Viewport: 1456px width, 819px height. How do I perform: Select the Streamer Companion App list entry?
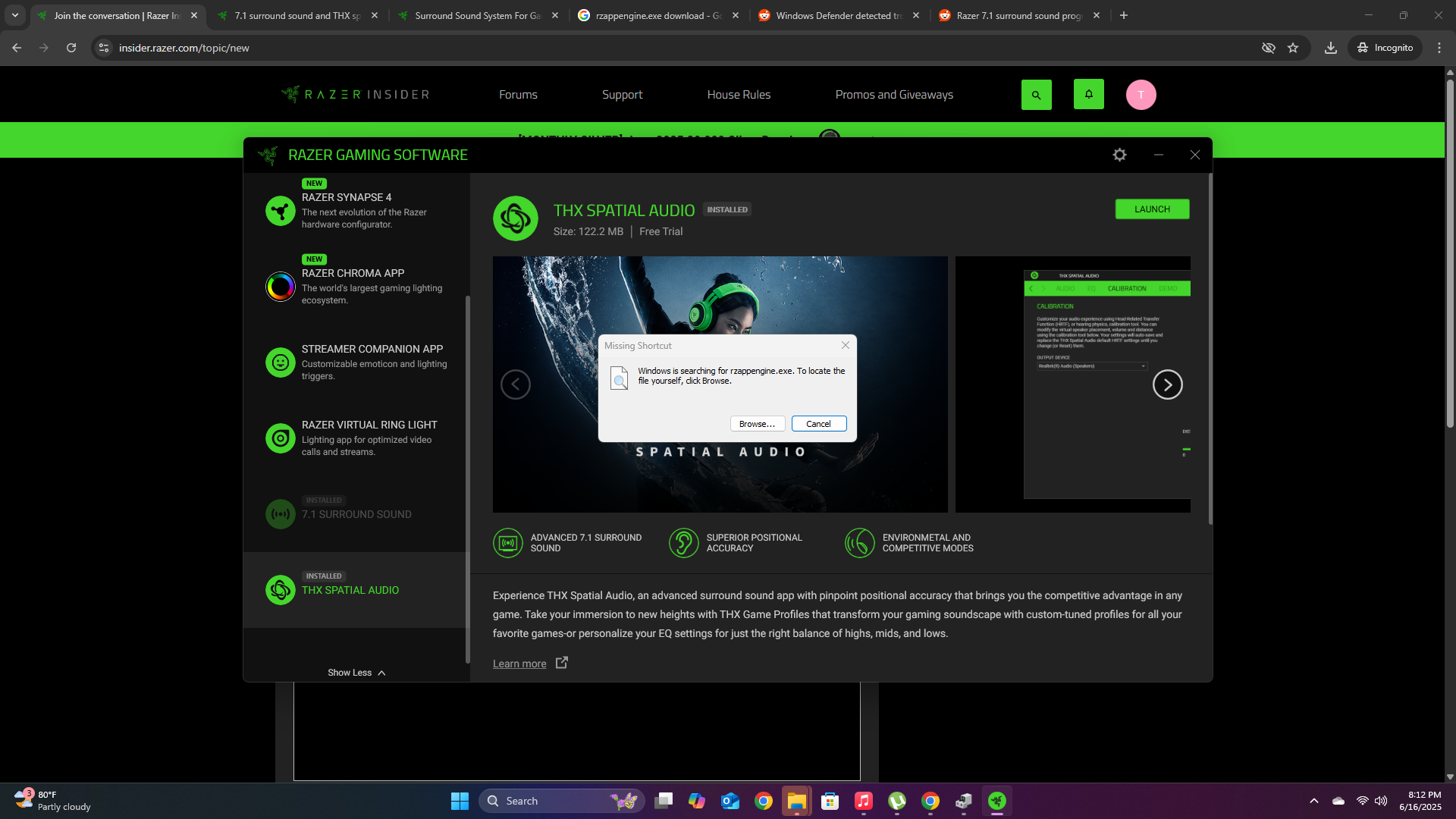tap(356, 362)
